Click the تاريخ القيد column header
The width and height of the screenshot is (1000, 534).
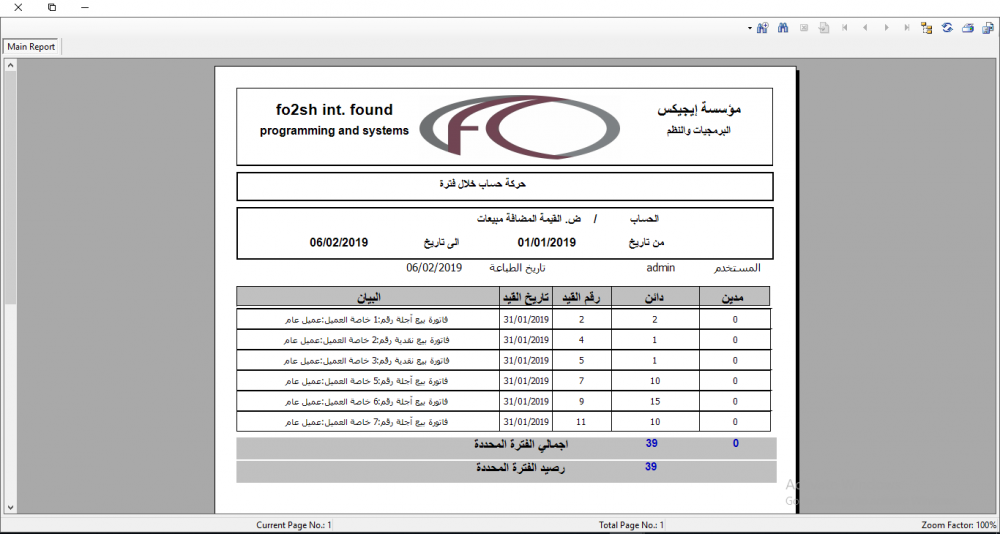(x=526, y=297)
